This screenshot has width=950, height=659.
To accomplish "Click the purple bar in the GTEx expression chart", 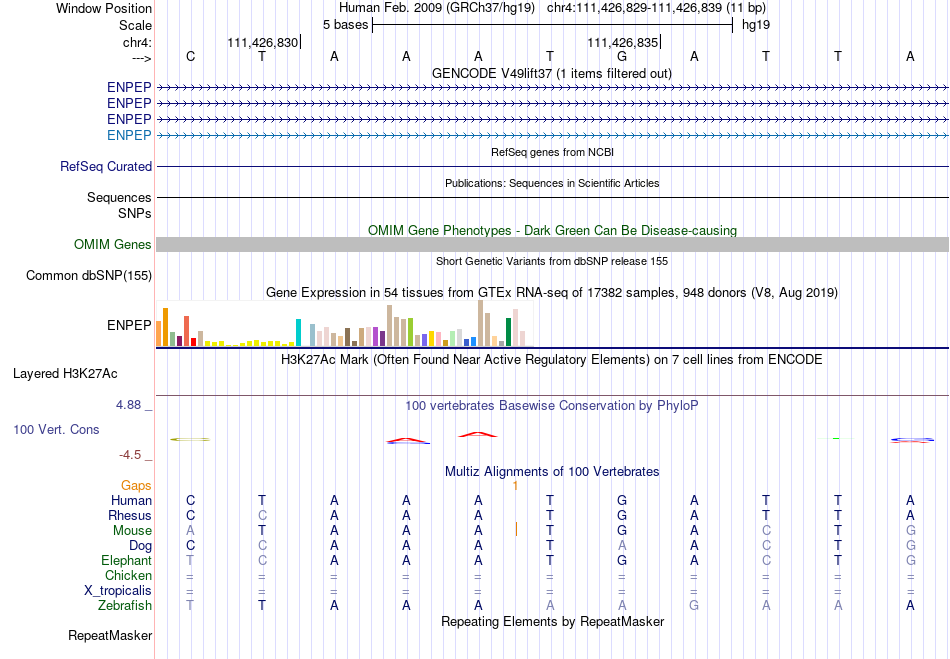I will (x=376, y=336).
